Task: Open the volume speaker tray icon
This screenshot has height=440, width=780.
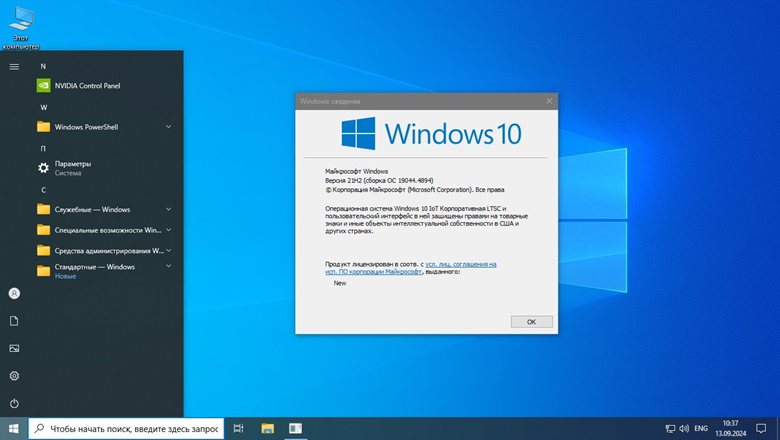Action: (684, 428)
